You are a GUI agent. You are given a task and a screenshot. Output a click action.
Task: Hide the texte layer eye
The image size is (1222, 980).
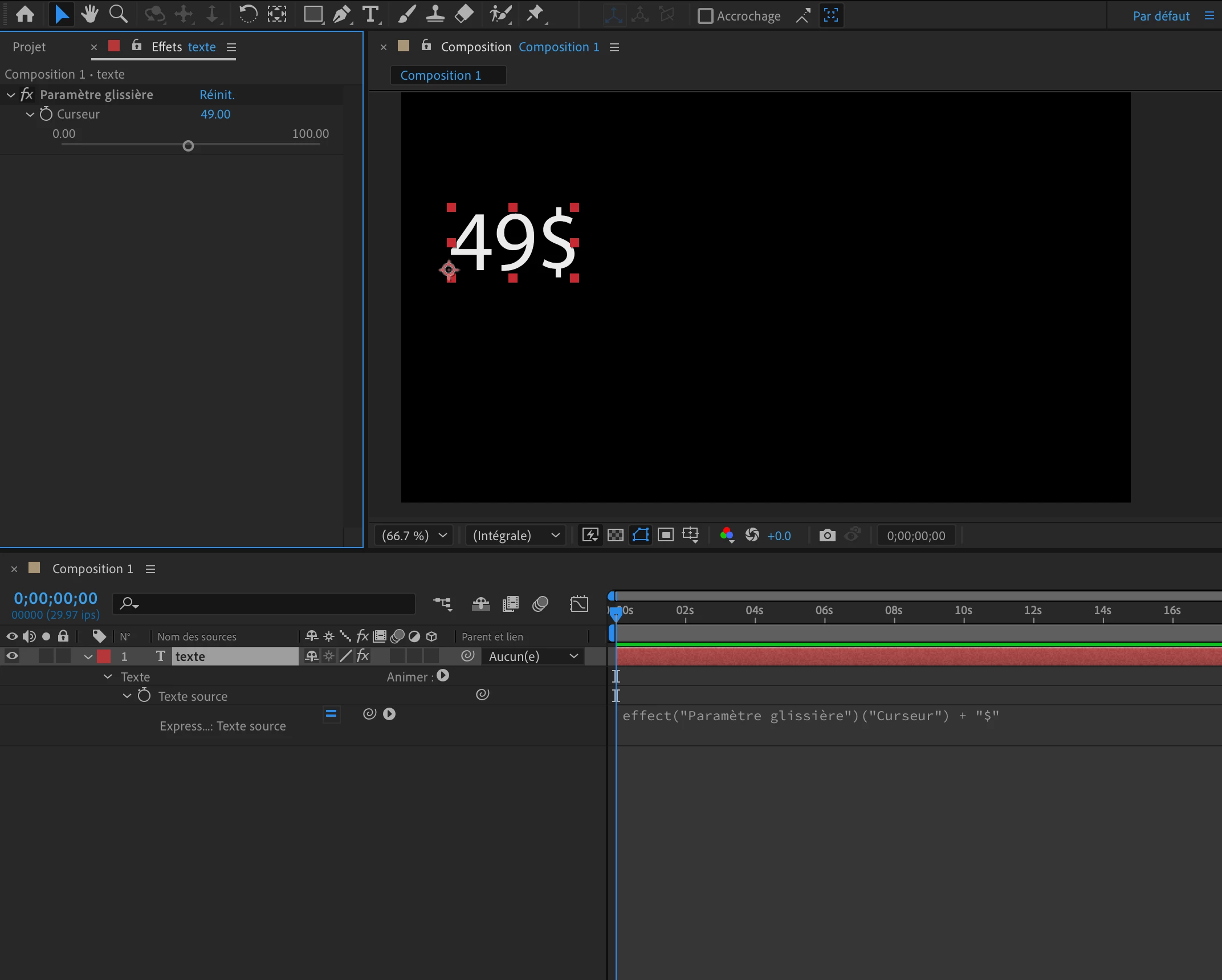12,656
